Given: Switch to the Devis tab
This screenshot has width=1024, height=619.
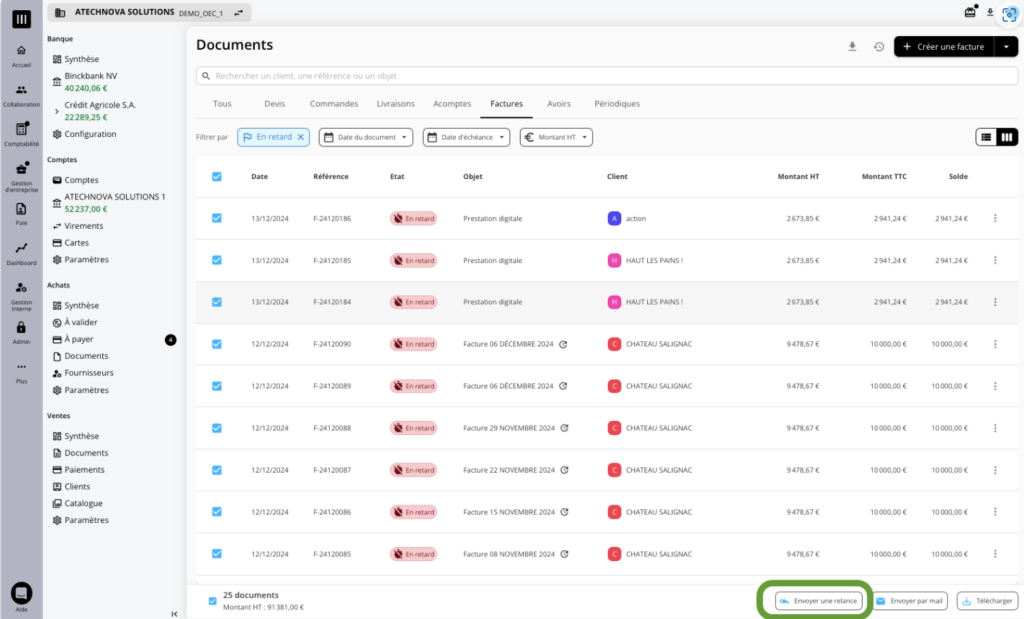Looking at the screenshot, I should (274, 104).
